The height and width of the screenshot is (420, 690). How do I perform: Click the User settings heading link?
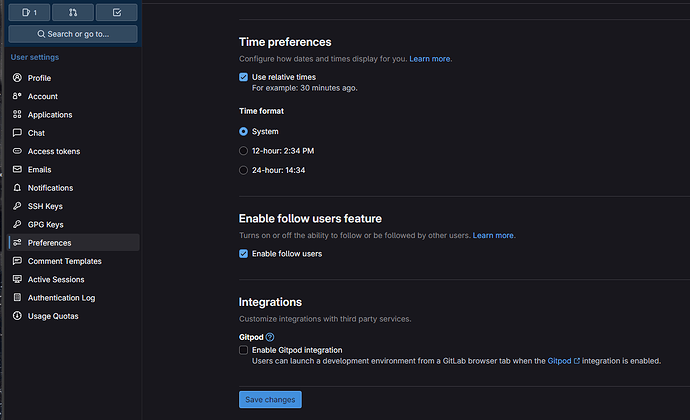tap(35, 57)
